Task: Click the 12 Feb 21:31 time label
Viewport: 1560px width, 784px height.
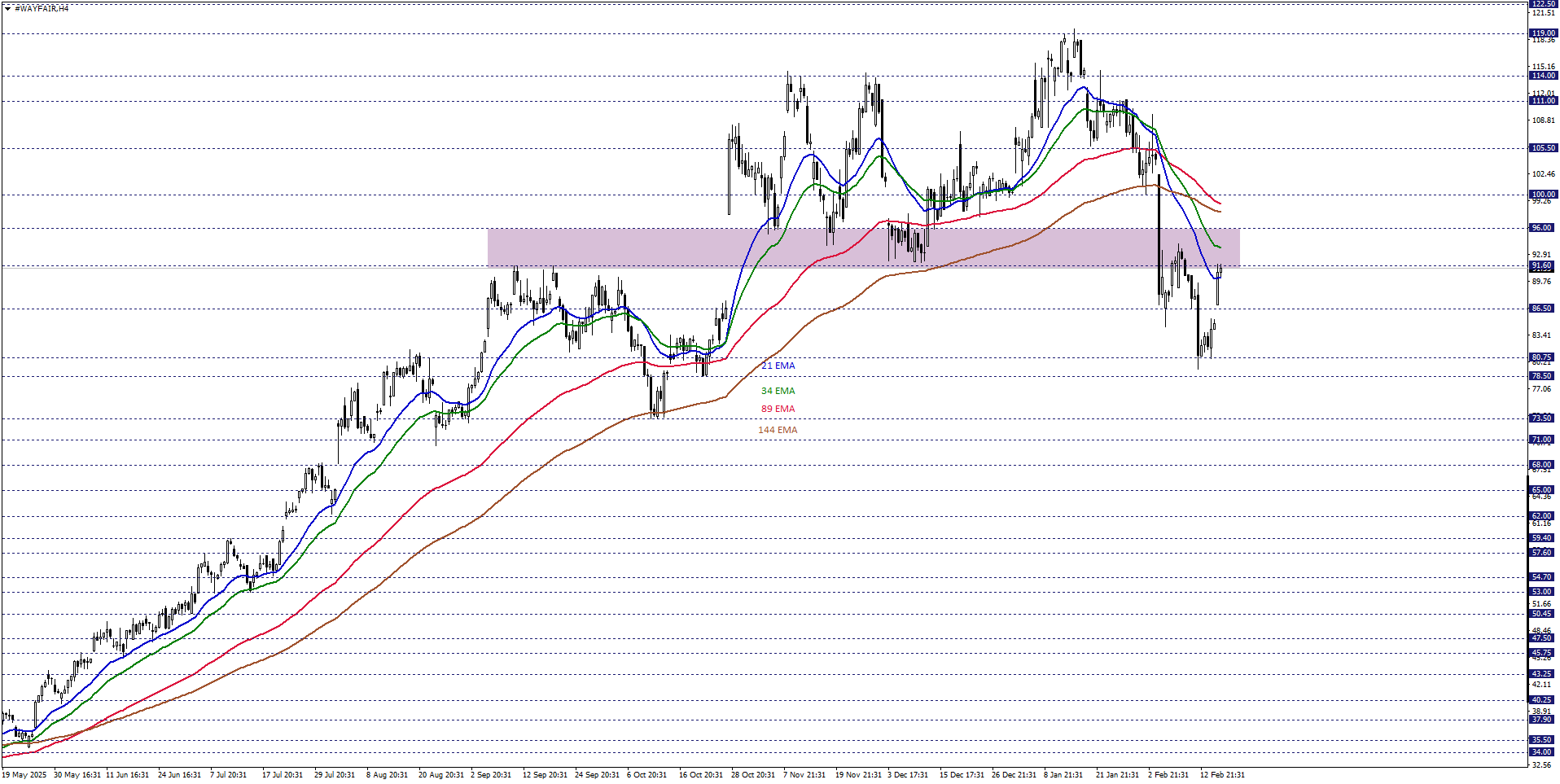Action: [1221, 775]
